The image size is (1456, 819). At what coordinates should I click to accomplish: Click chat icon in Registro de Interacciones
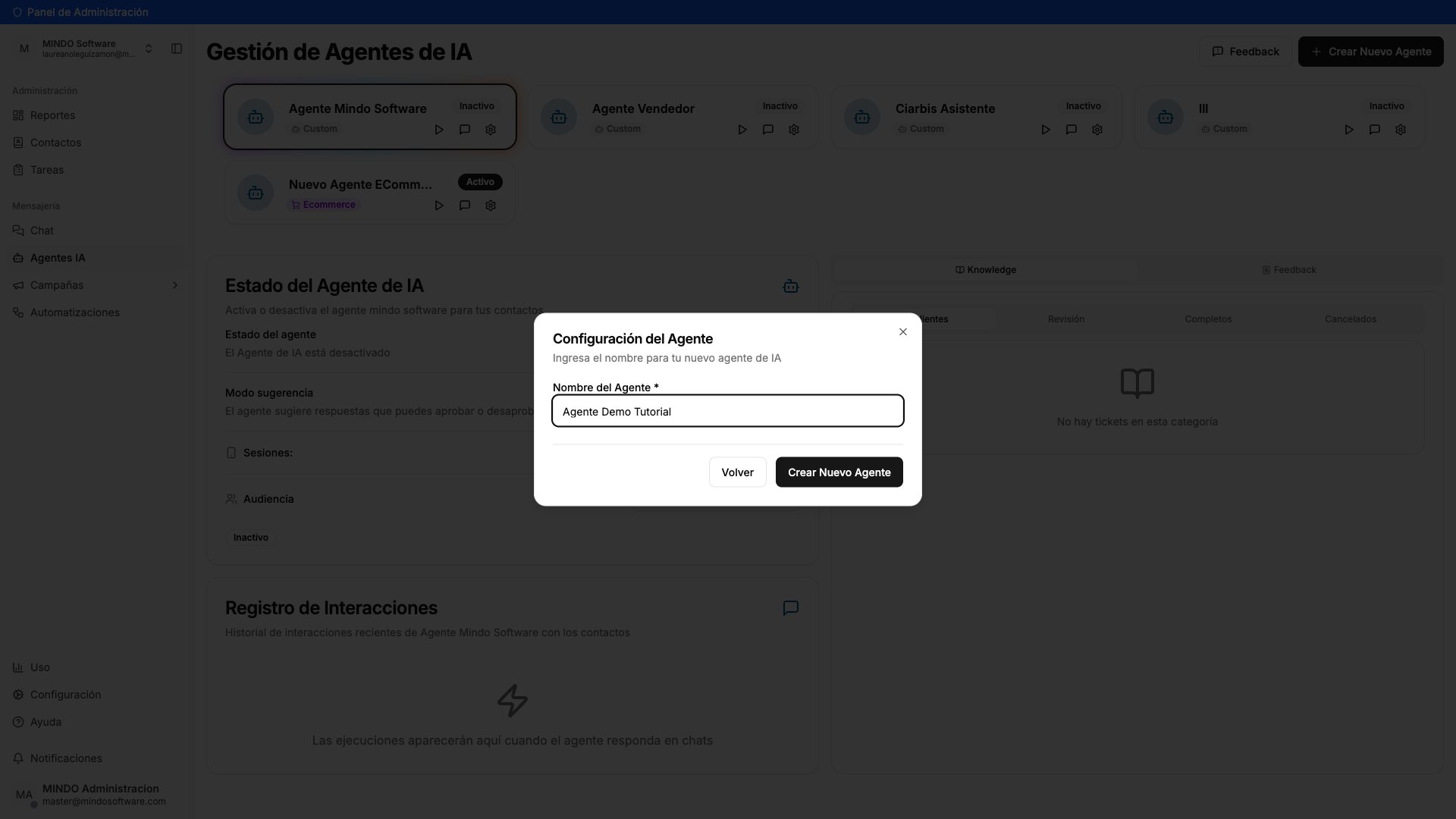(791, 608)
